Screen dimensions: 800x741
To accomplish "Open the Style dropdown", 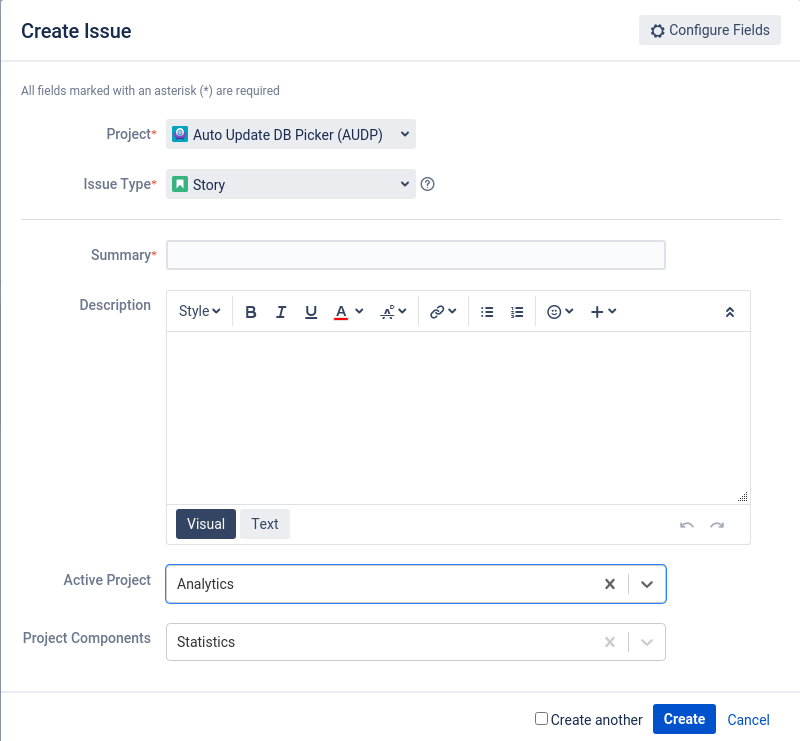I will (199, 311).
